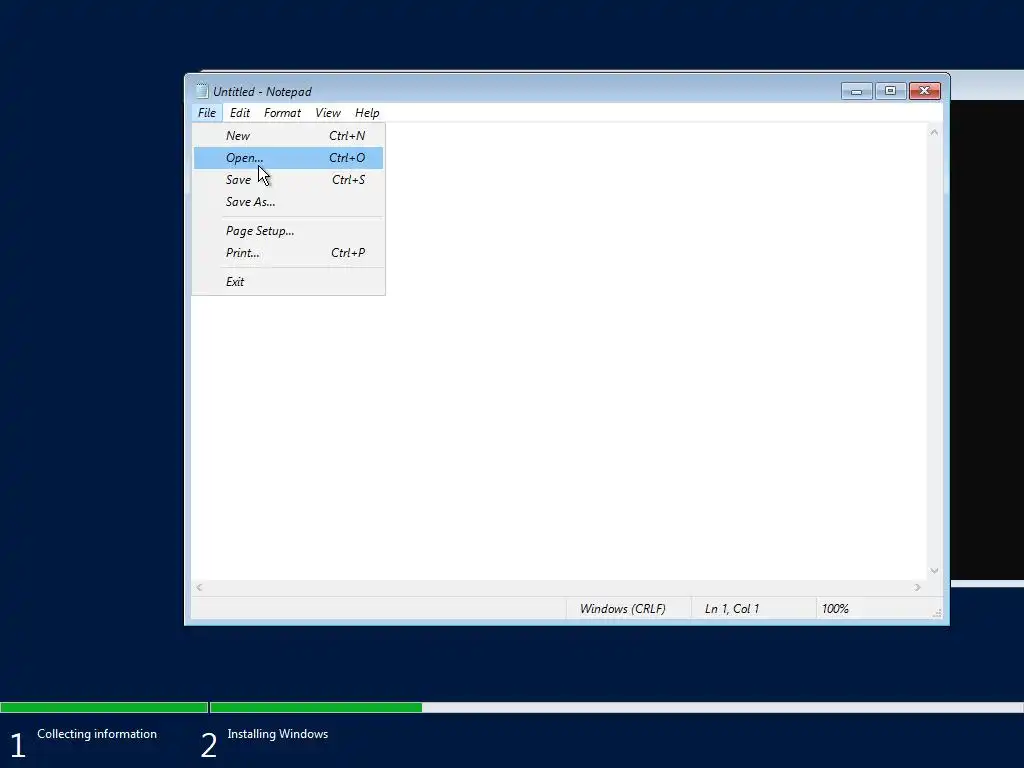This screenshot has width=1024, height=768.
Task: Open the Format menu
Action: 282,112
